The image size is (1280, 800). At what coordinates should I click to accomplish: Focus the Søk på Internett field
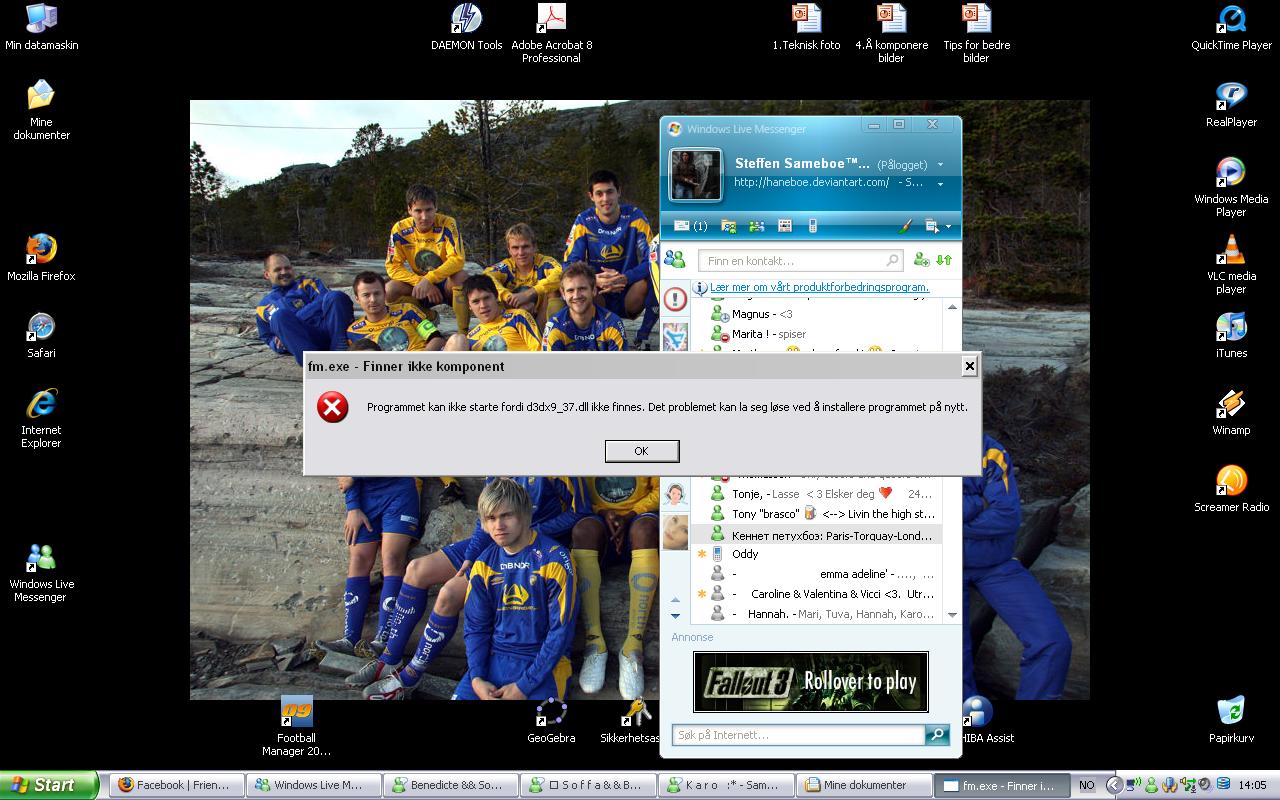(x=798, y=735)
